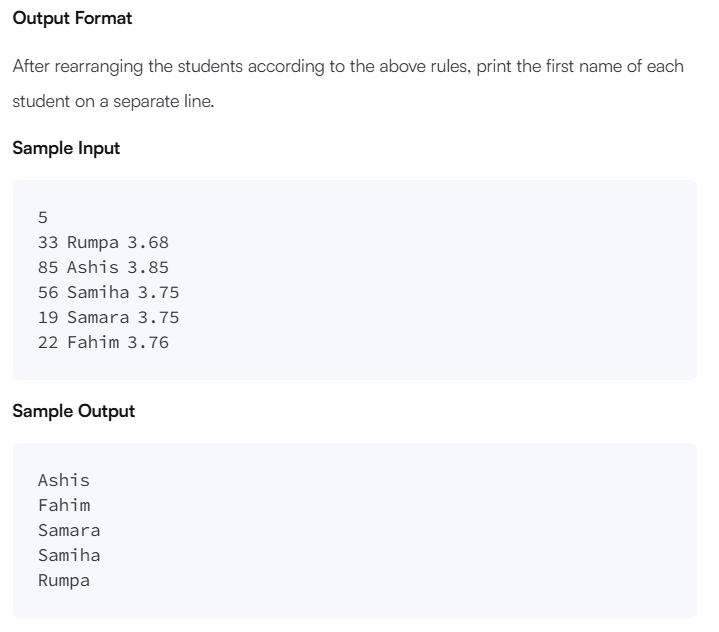Screen dimensions: 719x632
Task: Click Samara in the sample output
Action: point(69,530)
